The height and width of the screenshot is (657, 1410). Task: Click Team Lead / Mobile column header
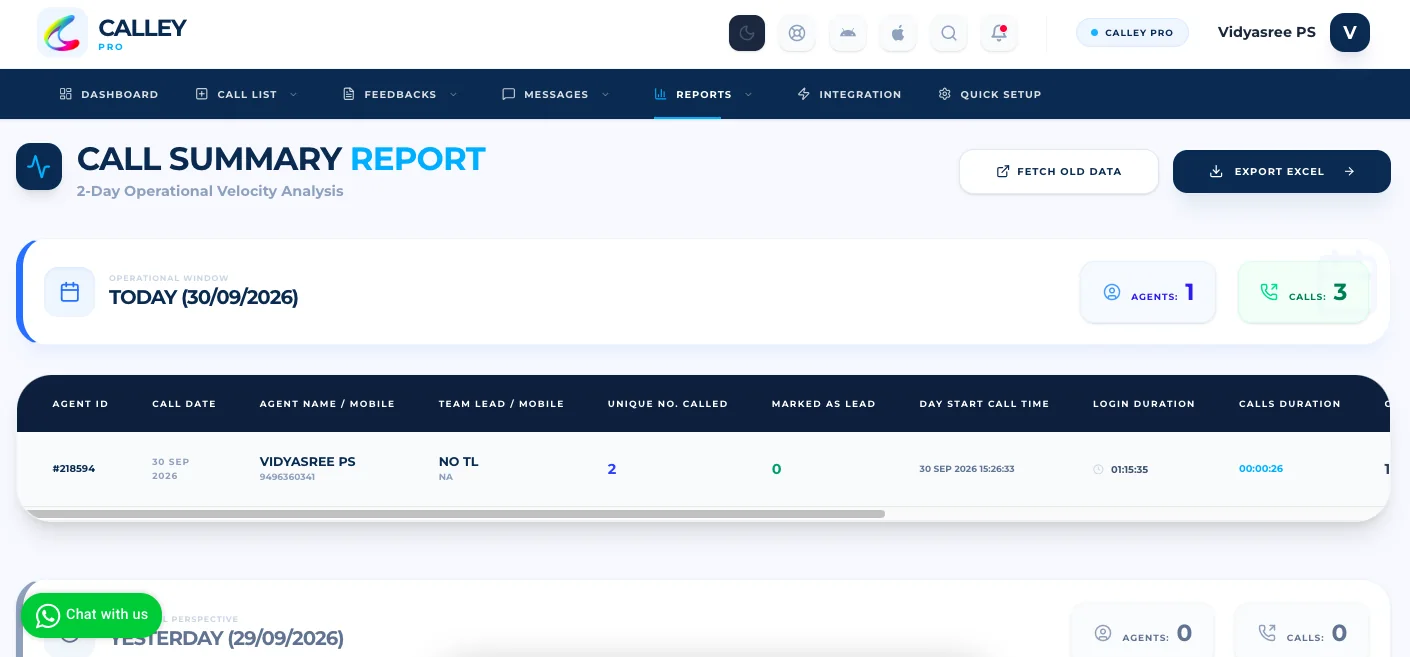[x=501, y=404]
